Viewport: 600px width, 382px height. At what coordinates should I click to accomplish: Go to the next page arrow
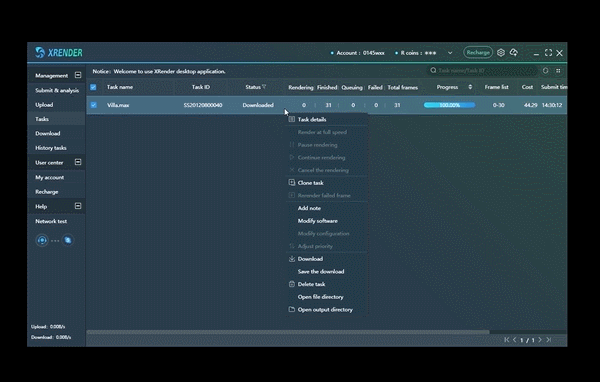pos(540,340)
